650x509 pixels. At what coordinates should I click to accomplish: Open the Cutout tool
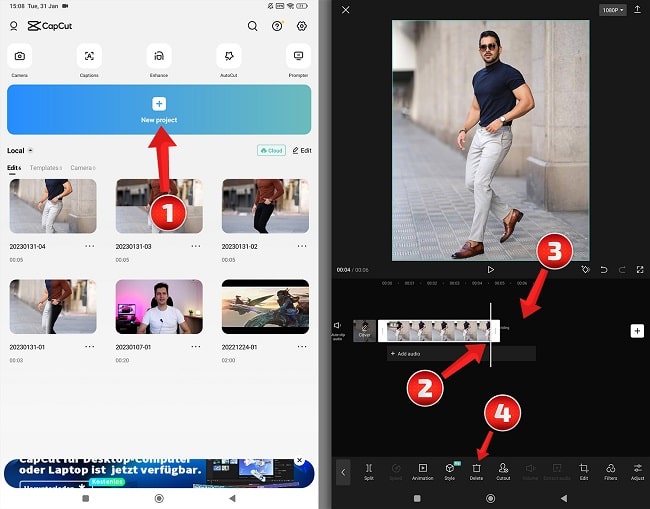point(503,472)
